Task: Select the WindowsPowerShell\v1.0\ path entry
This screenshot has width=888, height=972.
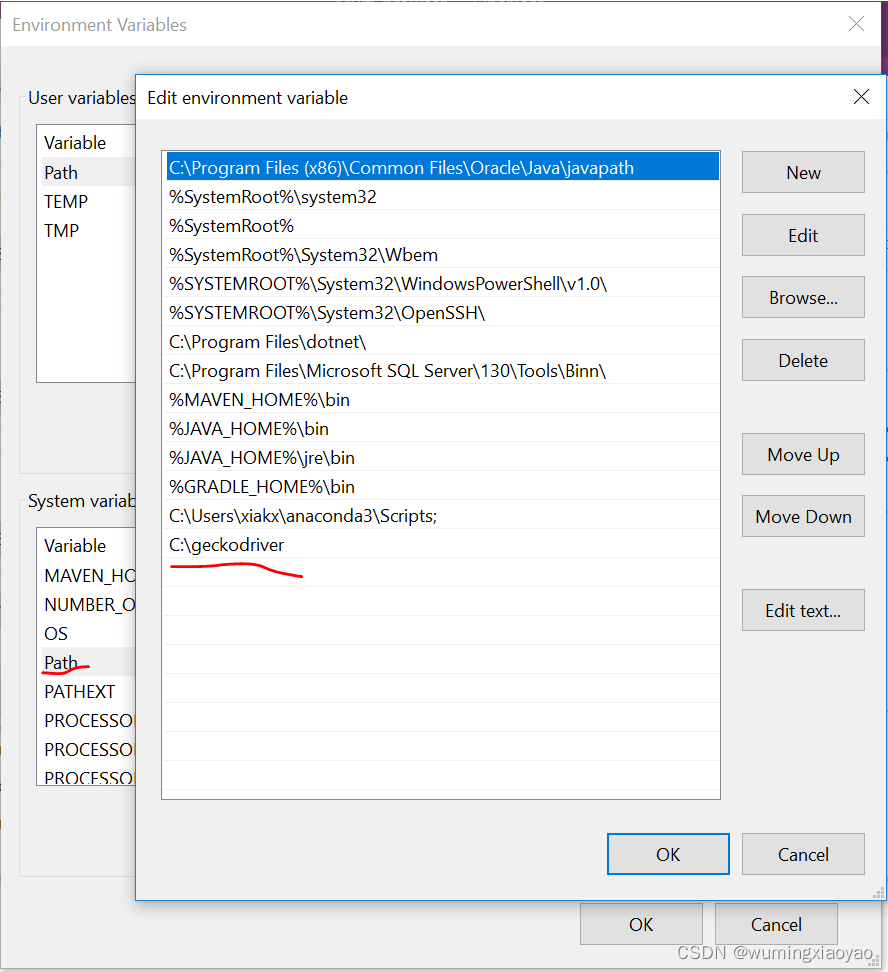Action: tap(443, 284)
